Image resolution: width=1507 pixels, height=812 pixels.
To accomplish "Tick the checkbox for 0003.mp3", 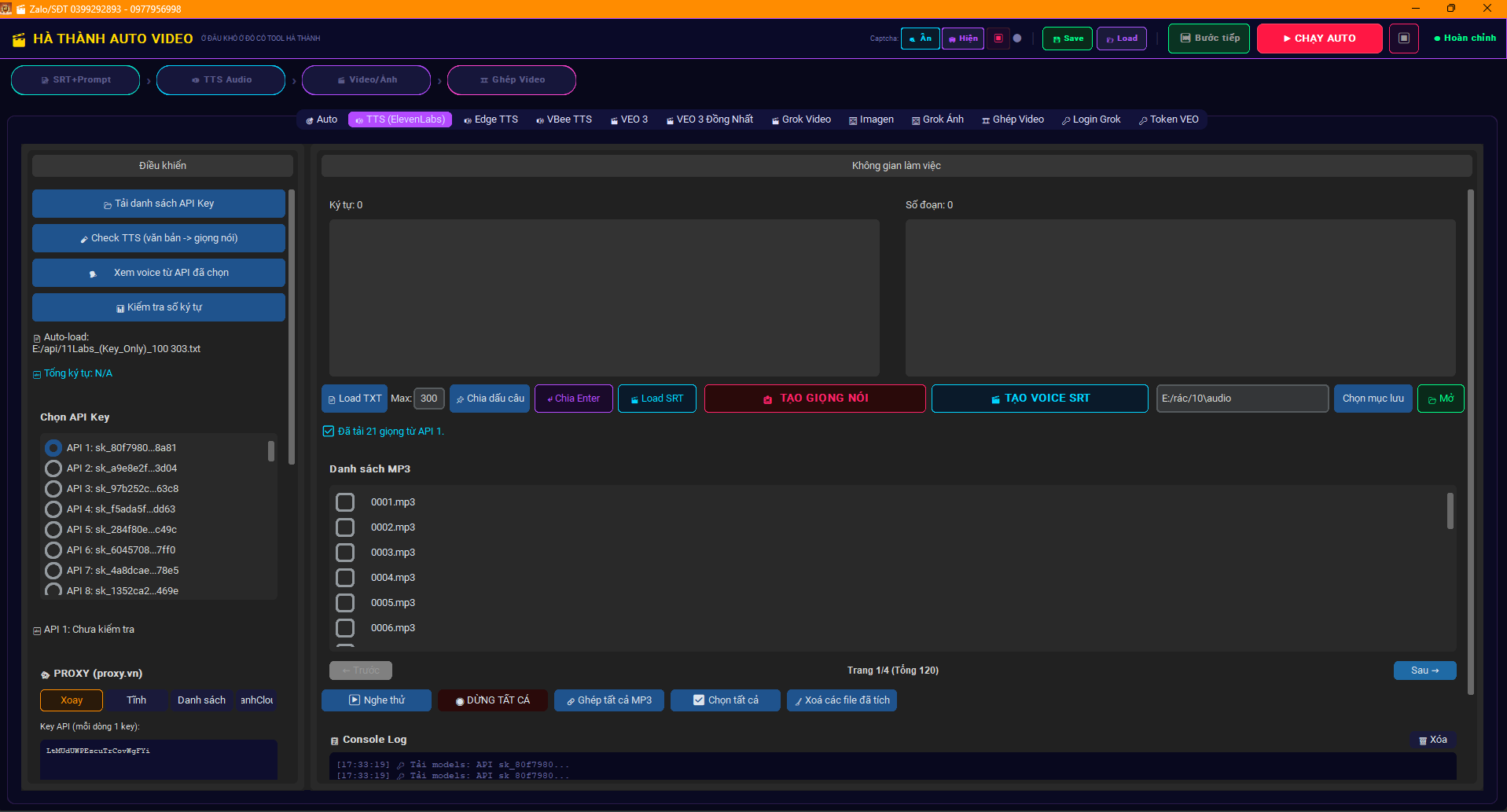I will tap(345, 553).
